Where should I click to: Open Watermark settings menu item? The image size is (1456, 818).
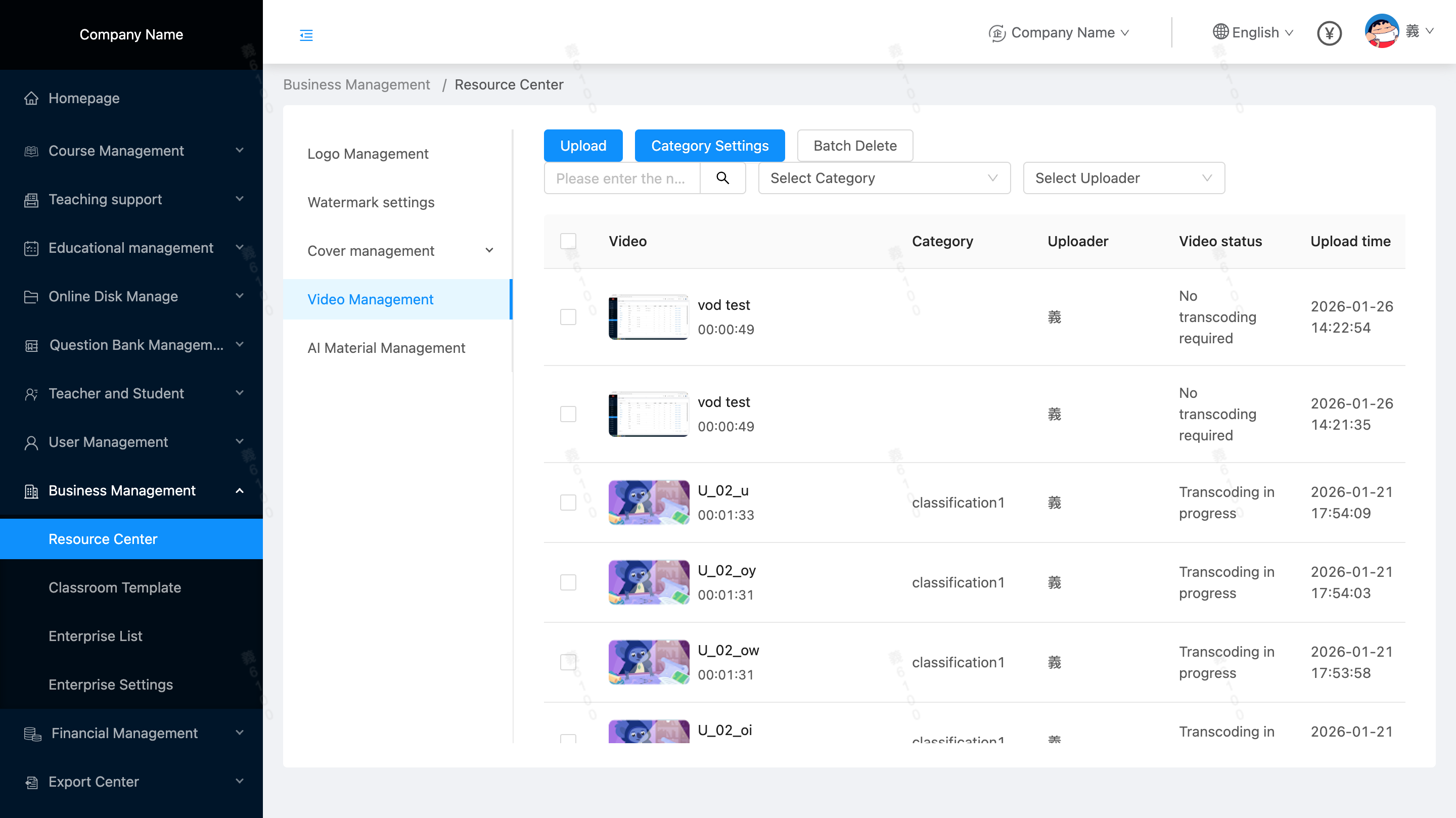pos(371,202)
